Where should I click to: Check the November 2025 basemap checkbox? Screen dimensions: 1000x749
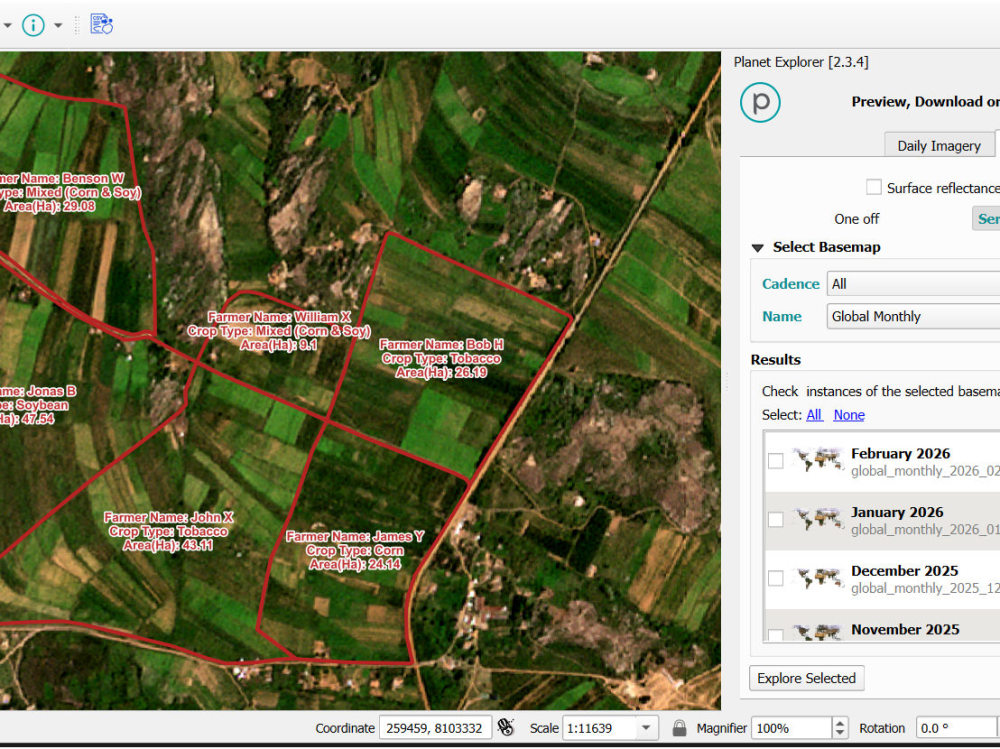tap(776, 634)
